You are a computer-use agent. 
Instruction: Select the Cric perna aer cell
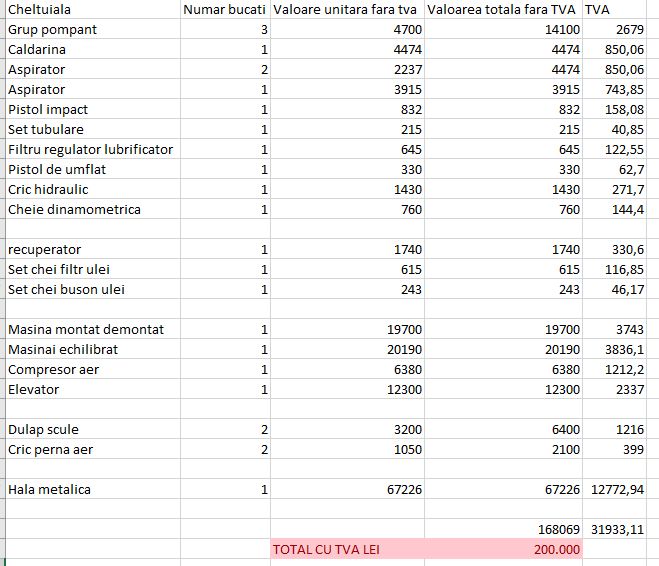click(x=93, y=449)
